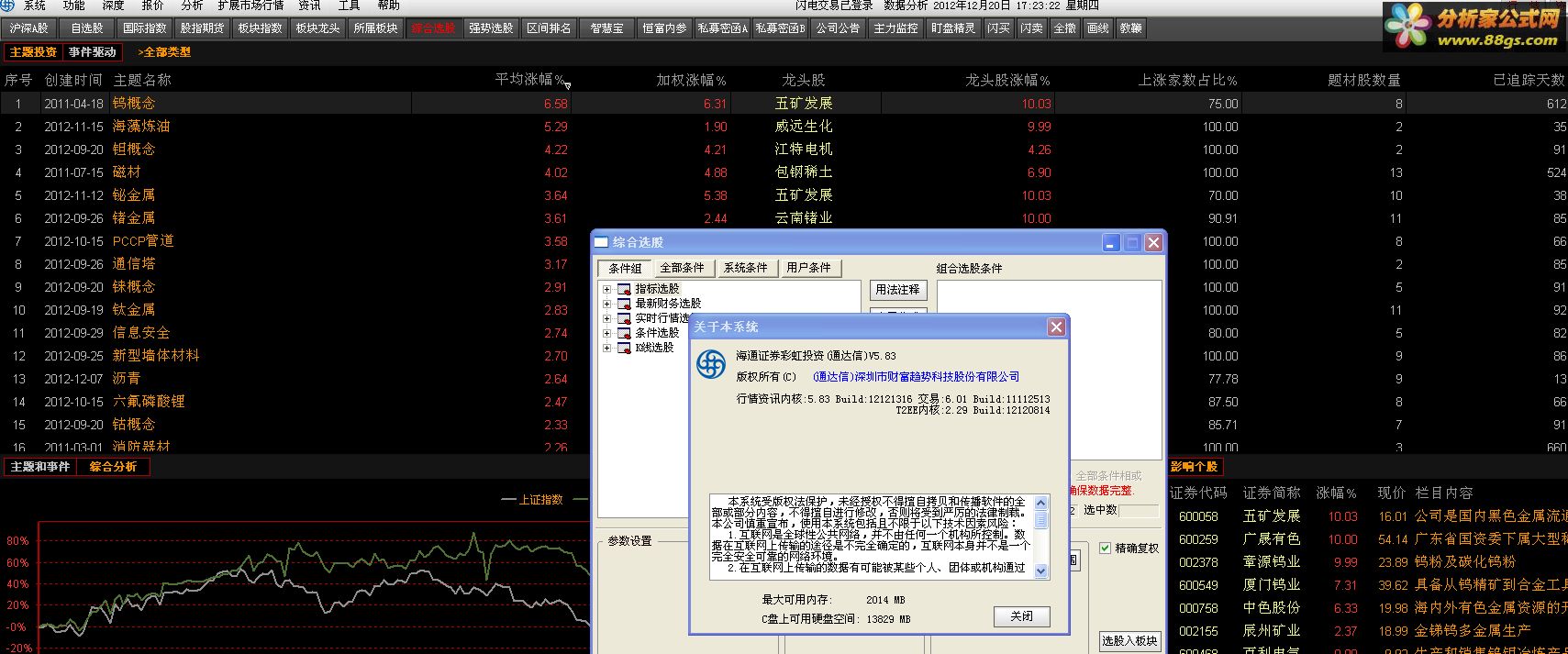
Task: Open the 报价 menu
Action: [x=152, y=6]
